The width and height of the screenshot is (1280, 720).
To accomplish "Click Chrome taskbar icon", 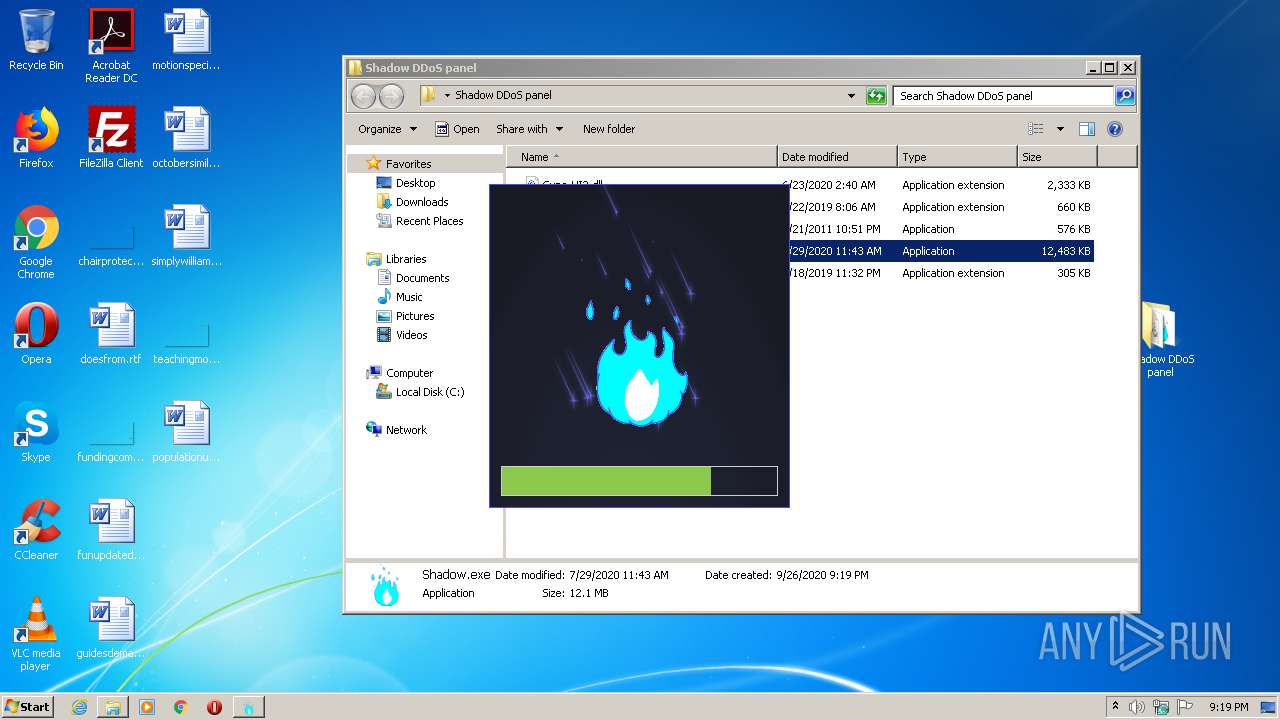I will (x=181, y=707).
